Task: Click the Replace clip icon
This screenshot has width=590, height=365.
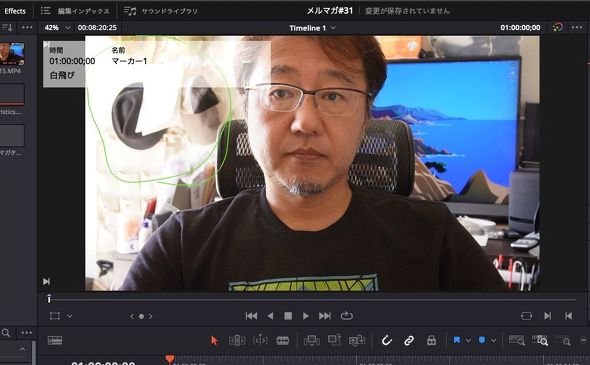Action: pyautogui.click(x=357, y=341)
